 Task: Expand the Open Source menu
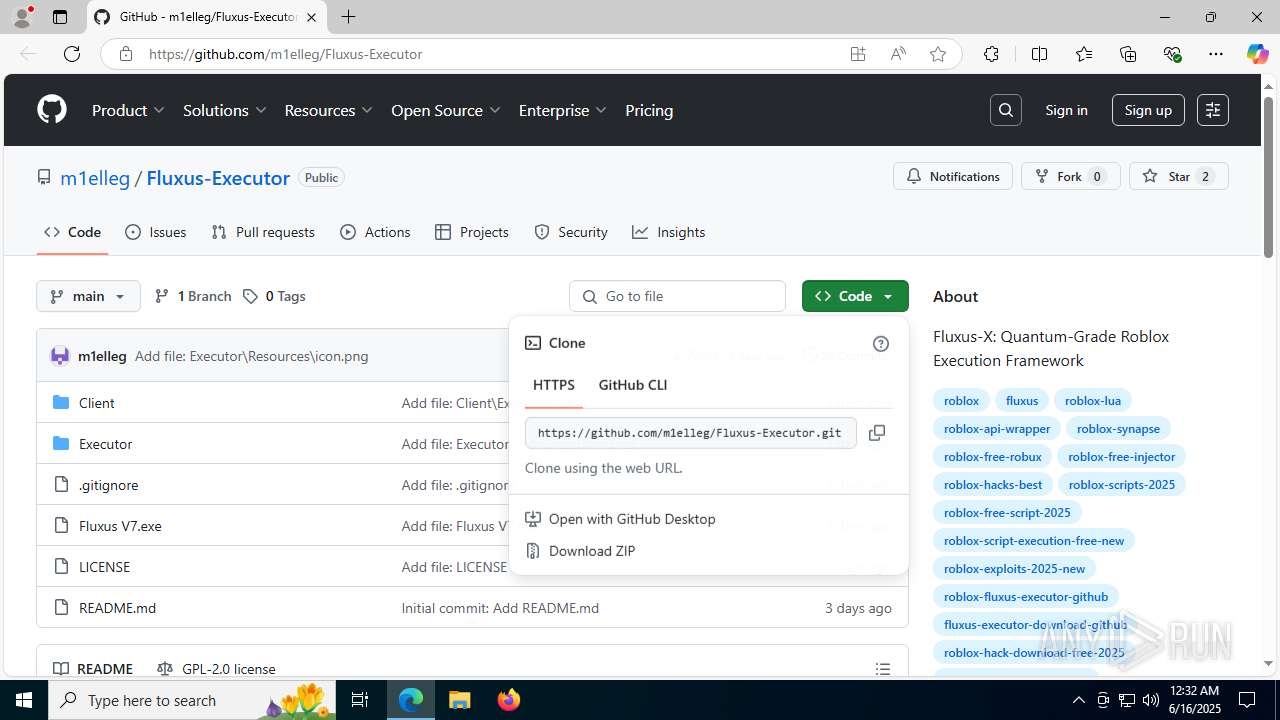coord(446,110)
